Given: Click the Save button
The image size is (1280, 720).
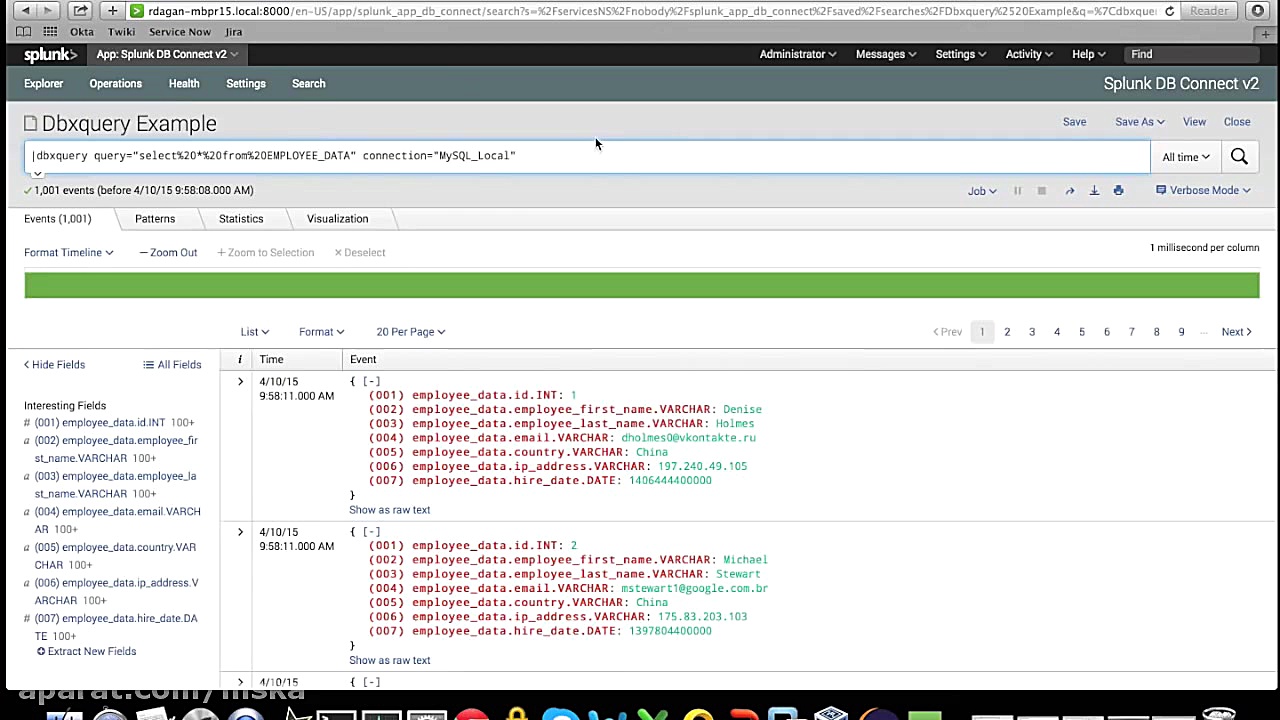Looking at the screenshot, I should (1074, 122).
